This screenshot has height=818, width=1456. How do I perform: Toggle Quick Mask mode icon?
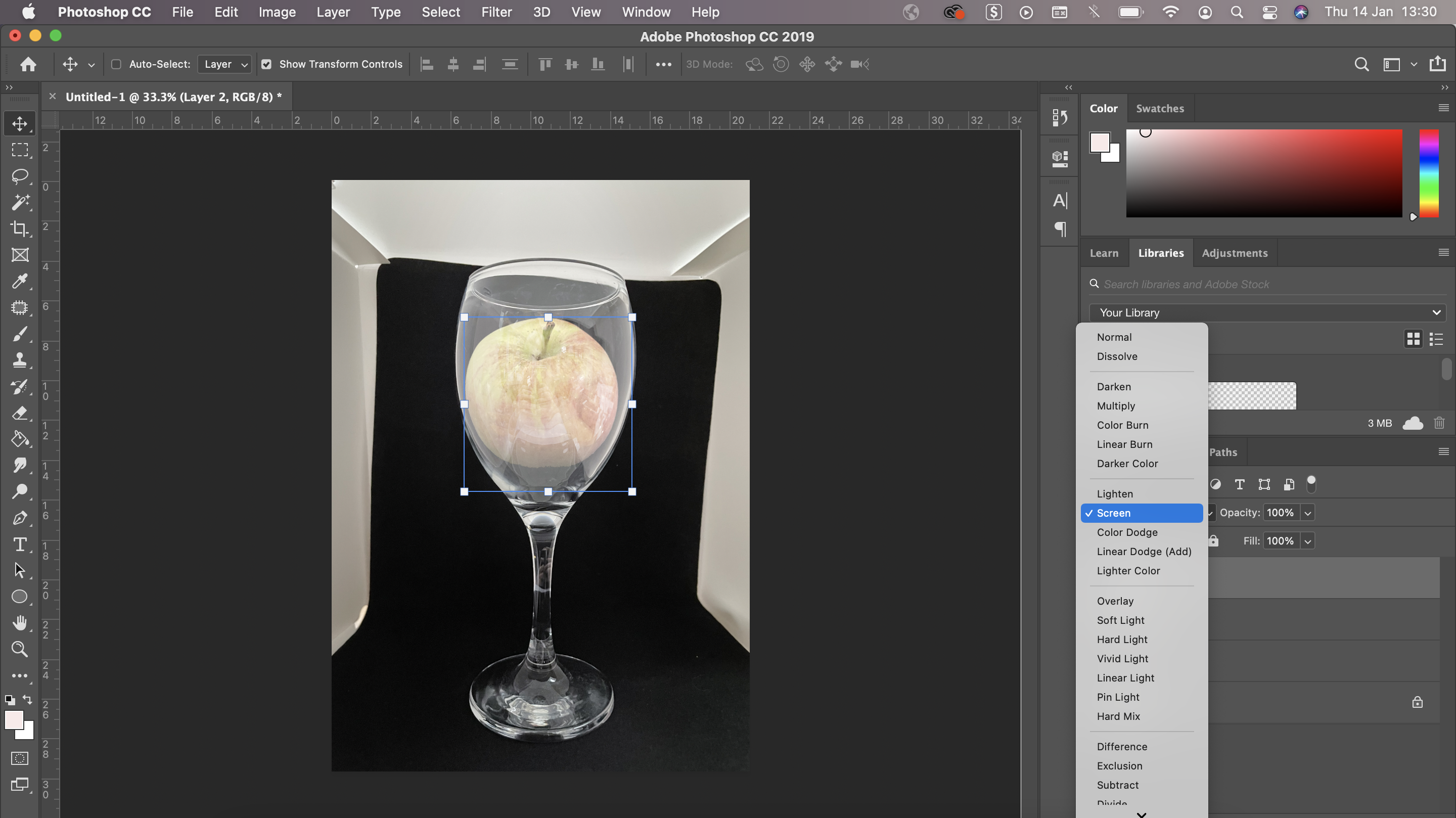[20, 758]
